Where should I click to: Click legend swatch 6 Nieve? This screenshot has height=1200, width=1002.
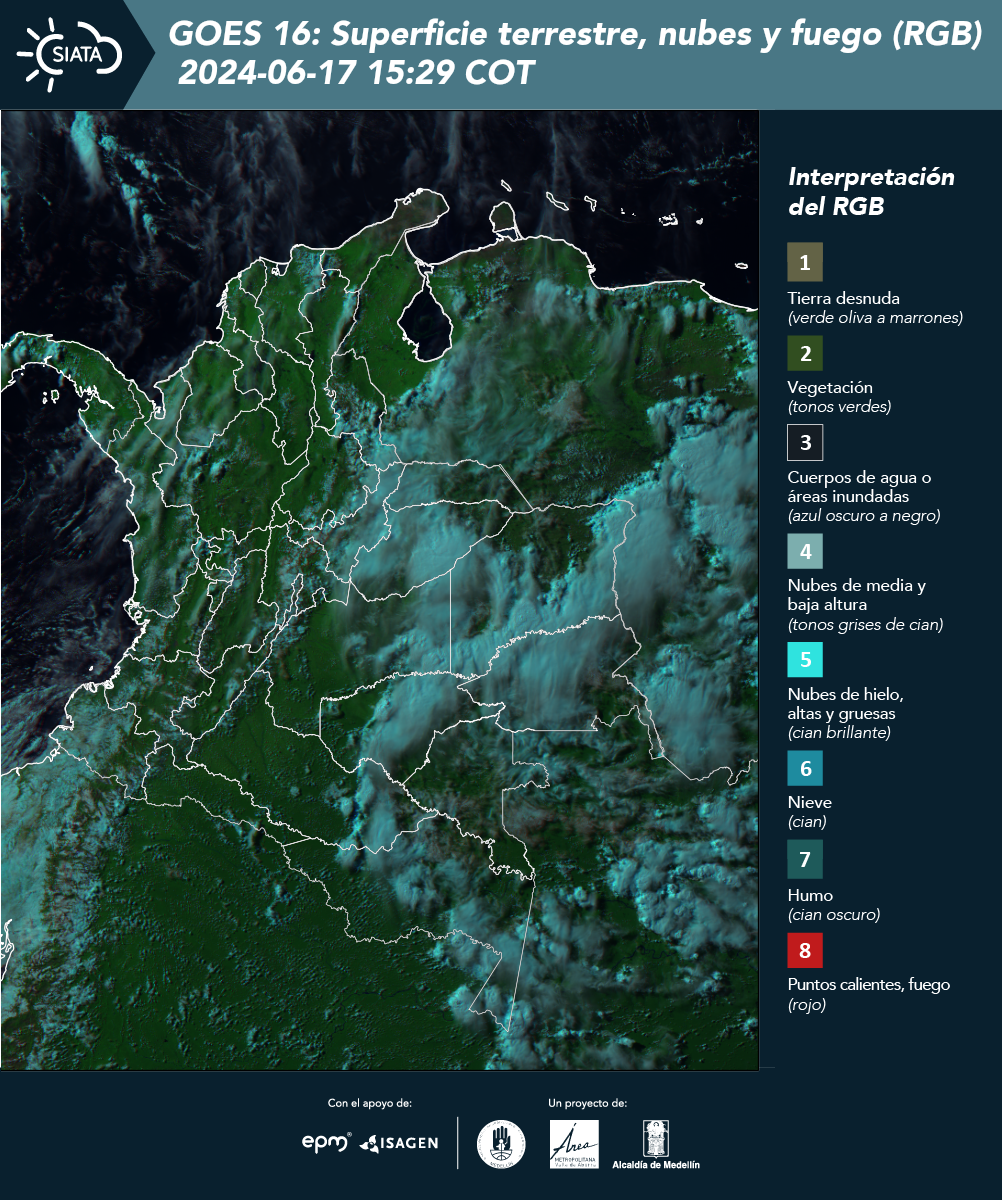[805, 768]
